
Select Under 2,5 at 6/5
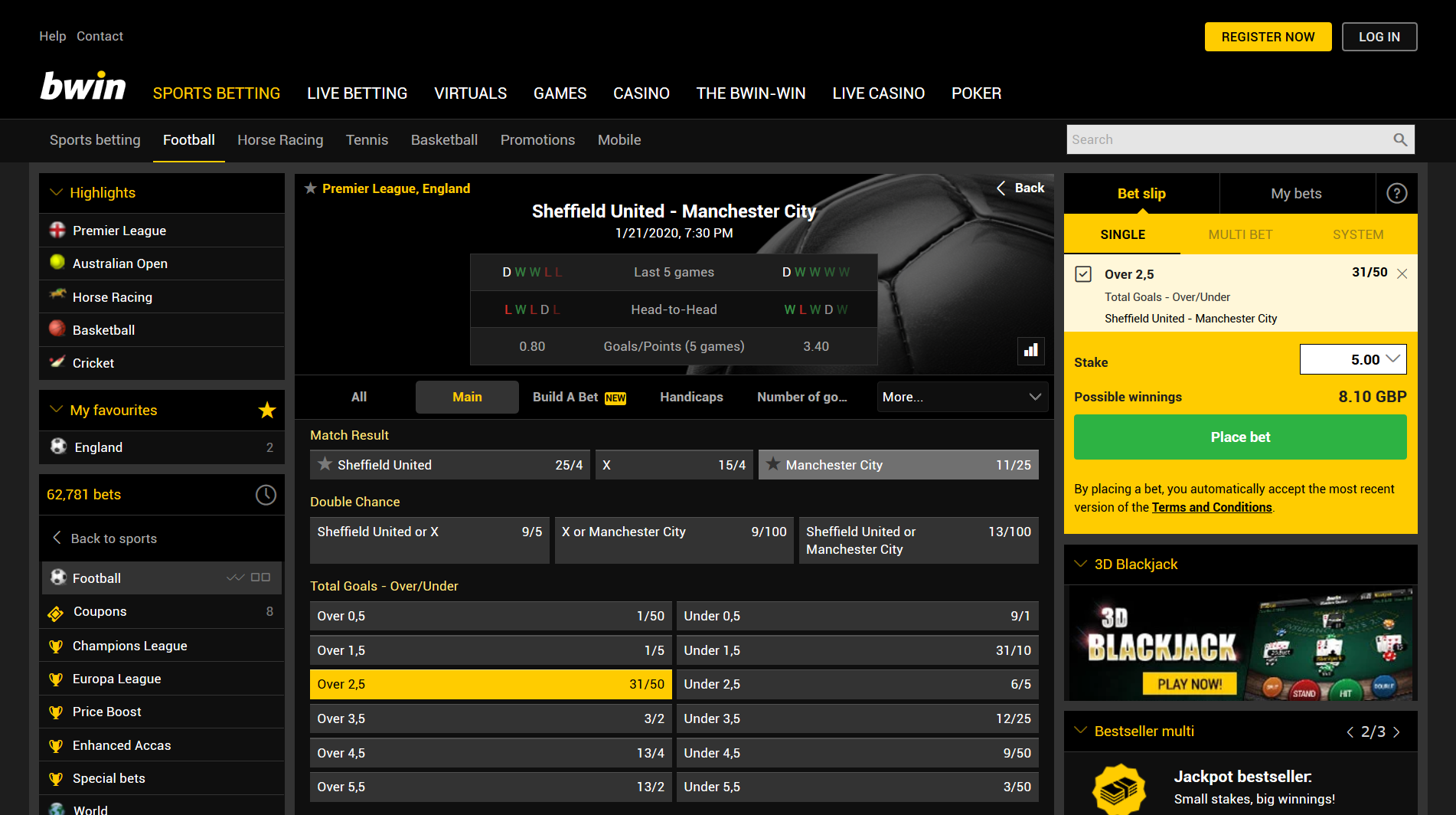(857, 684)
